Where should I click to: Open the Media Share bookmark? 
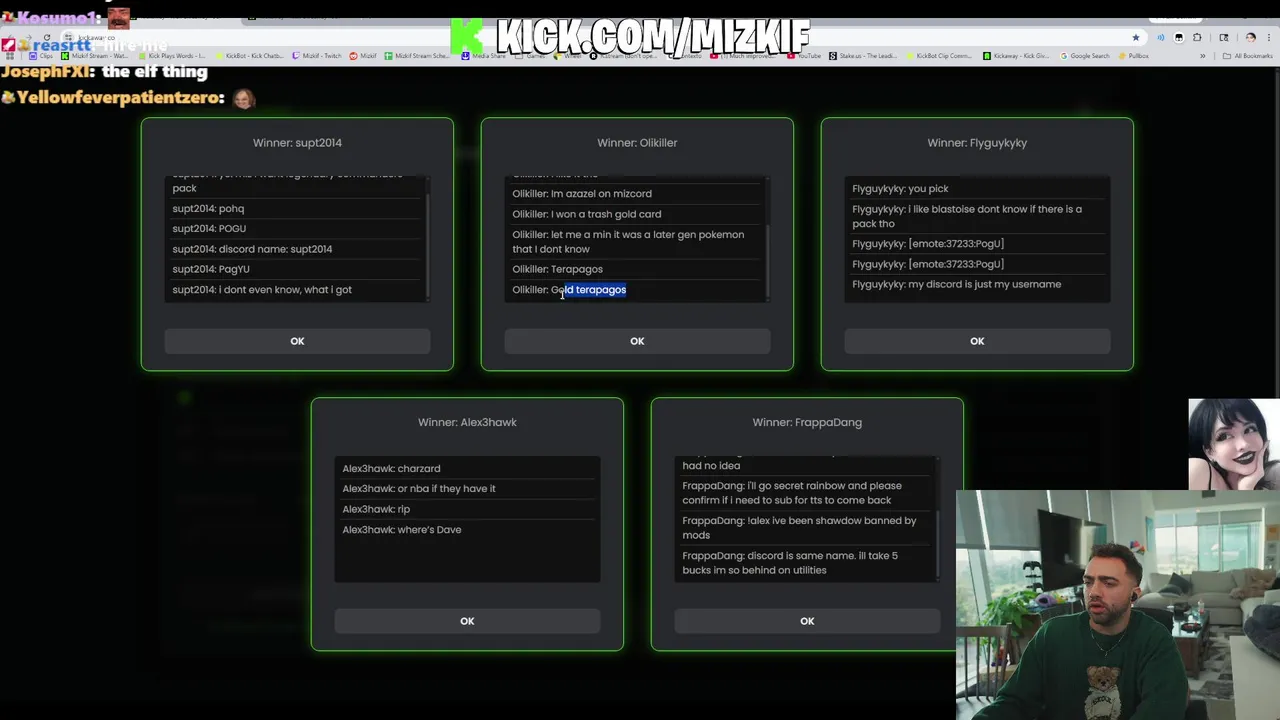(484, 56)
